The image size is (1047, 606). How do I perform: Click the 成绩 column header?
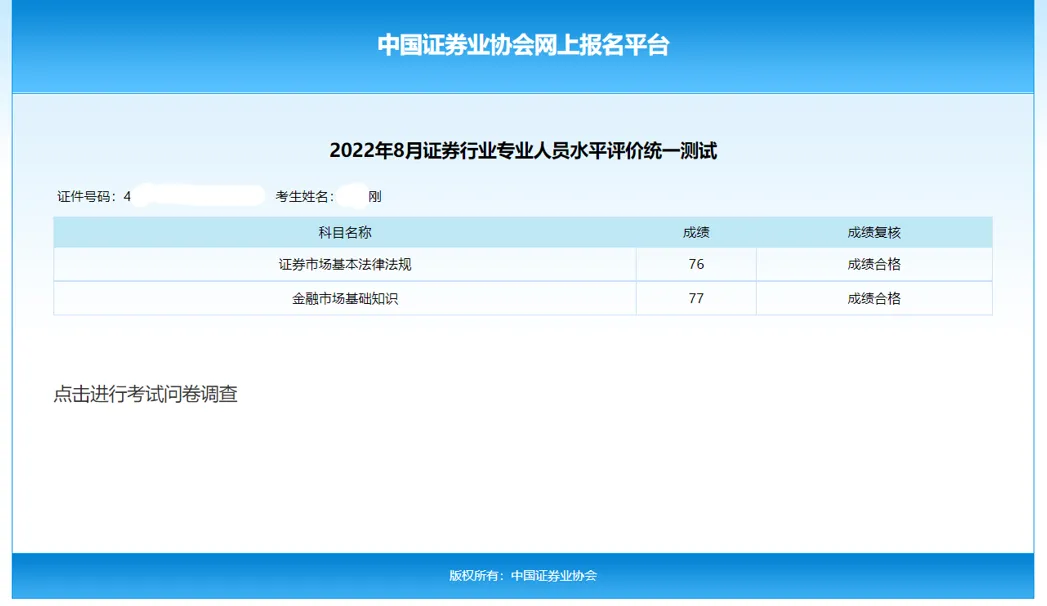coord(696,232)
